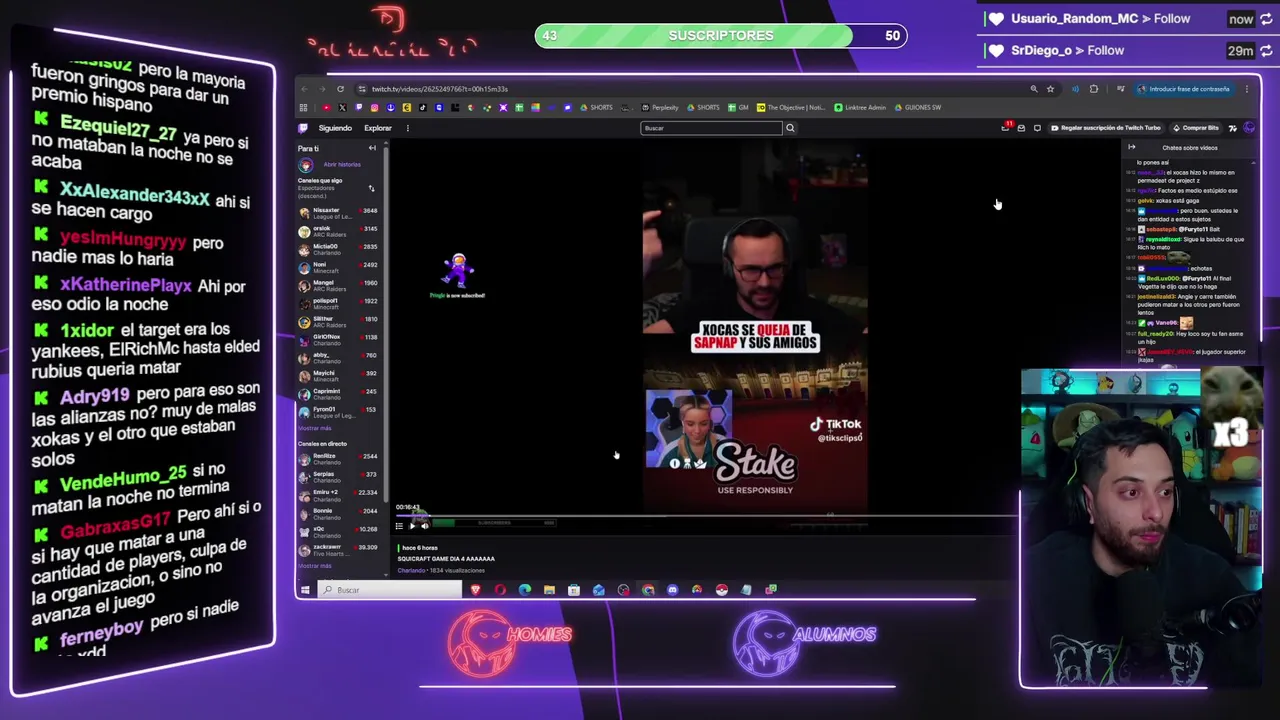Open video chapters list icon
This screenshot has width=1280, height=720.
click(x=399, y=526)
